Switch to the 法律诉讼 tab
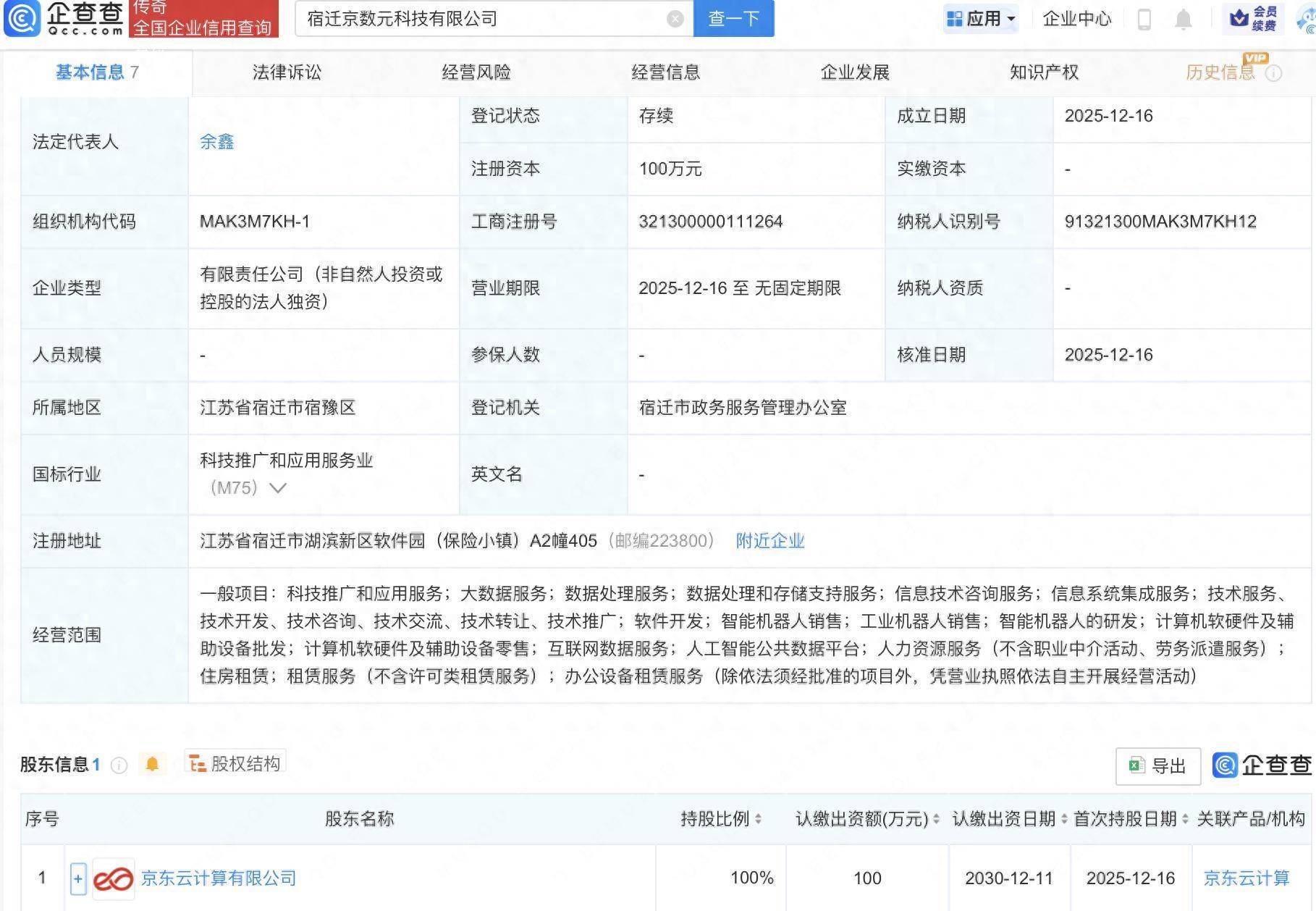The height and width of the screenshot is (911, 1316). [x=287, y=72]
